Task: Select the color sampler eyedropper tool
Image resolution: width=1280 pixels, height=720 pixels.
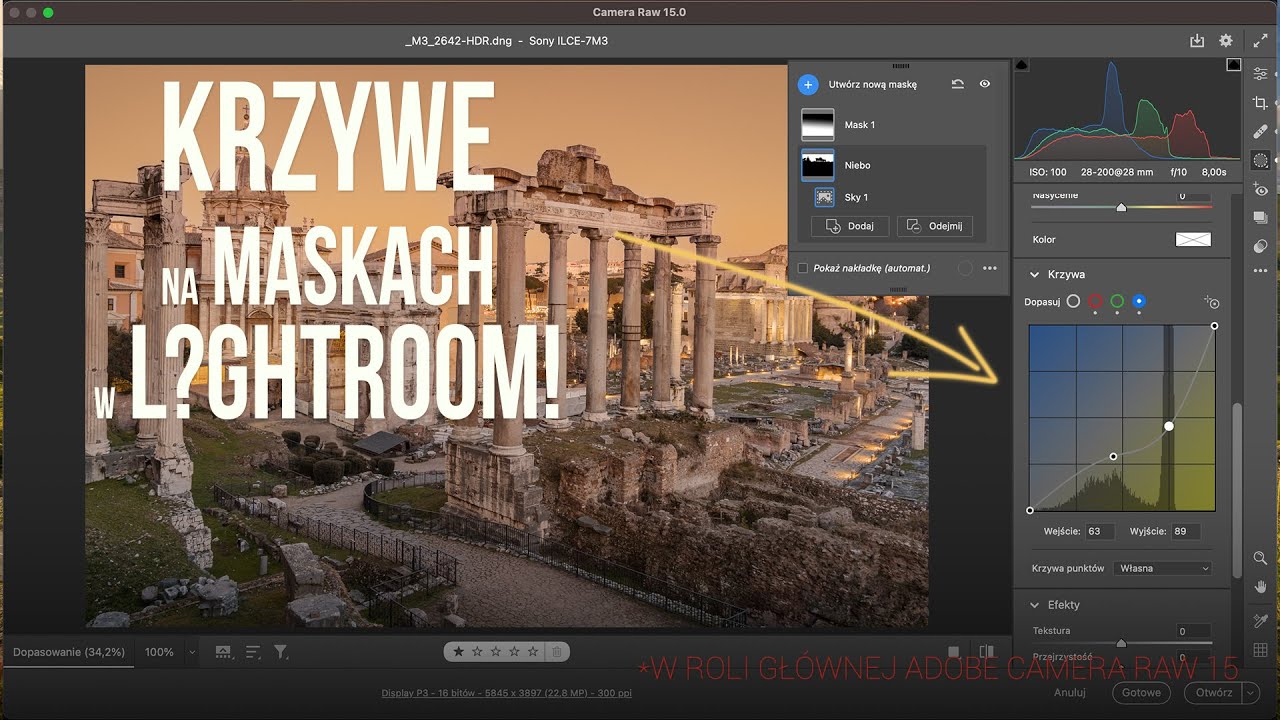Action: click(1260, 622)
